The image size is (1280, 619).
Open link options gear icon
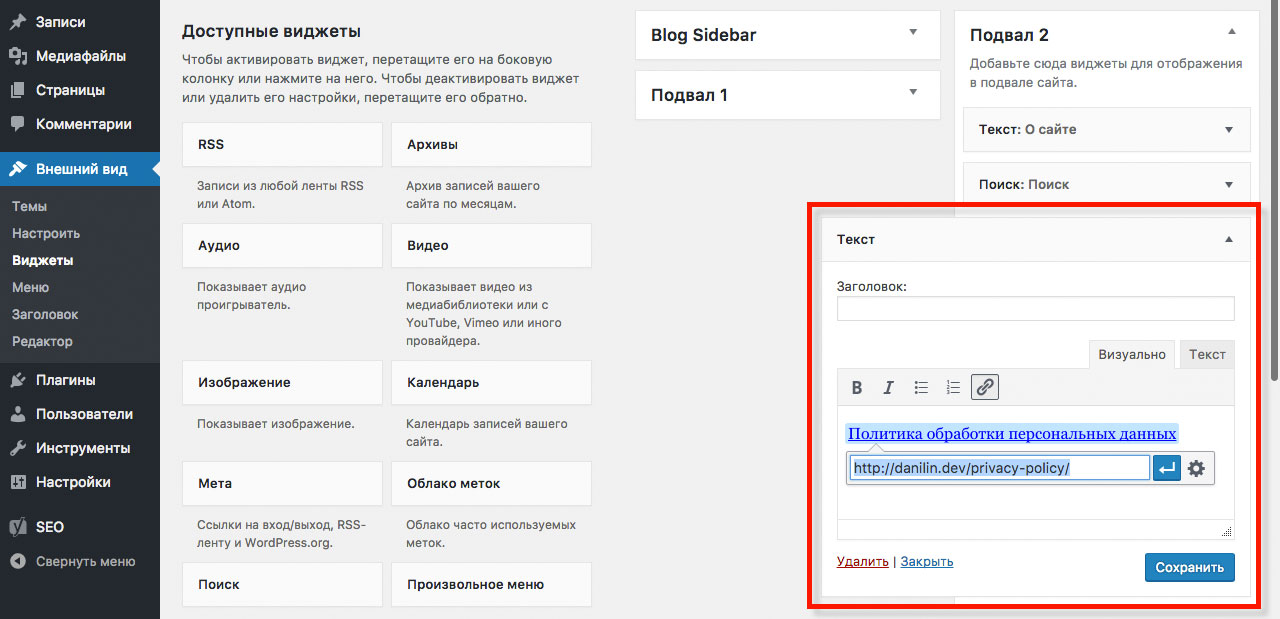coord(1196,468)
